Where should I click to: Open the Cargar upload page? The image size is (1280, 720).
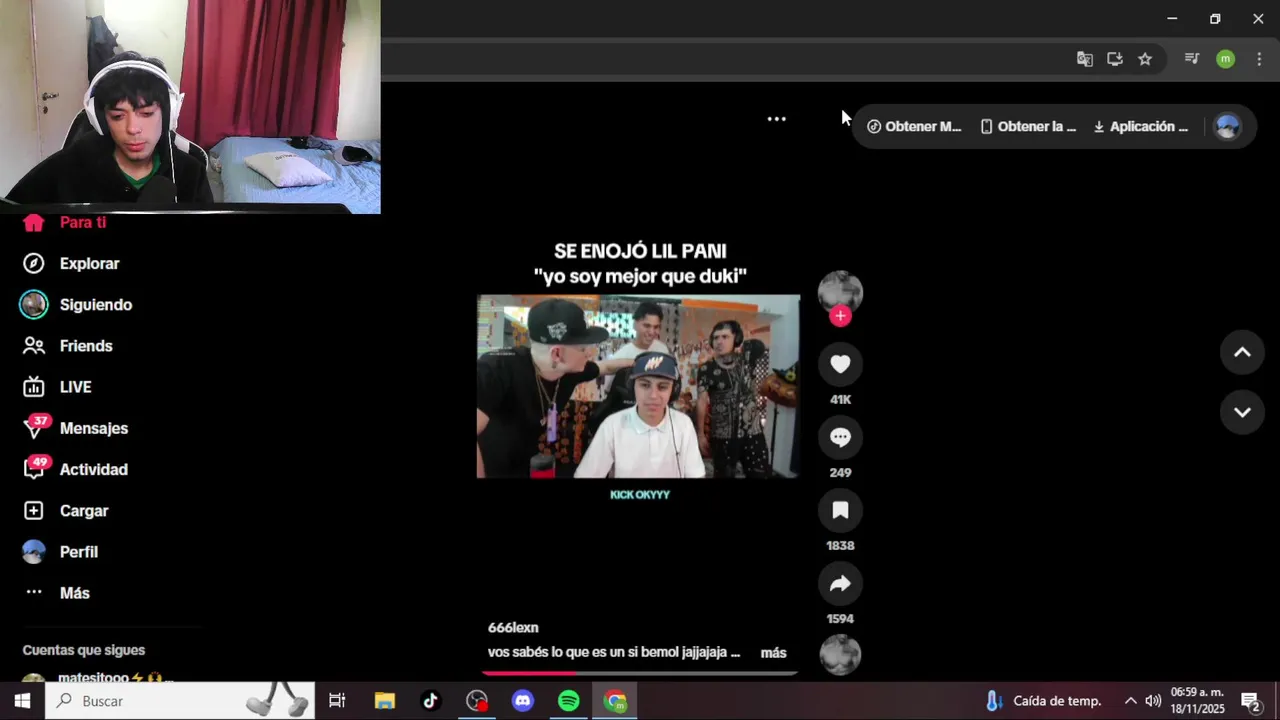[x=66, y=511]
